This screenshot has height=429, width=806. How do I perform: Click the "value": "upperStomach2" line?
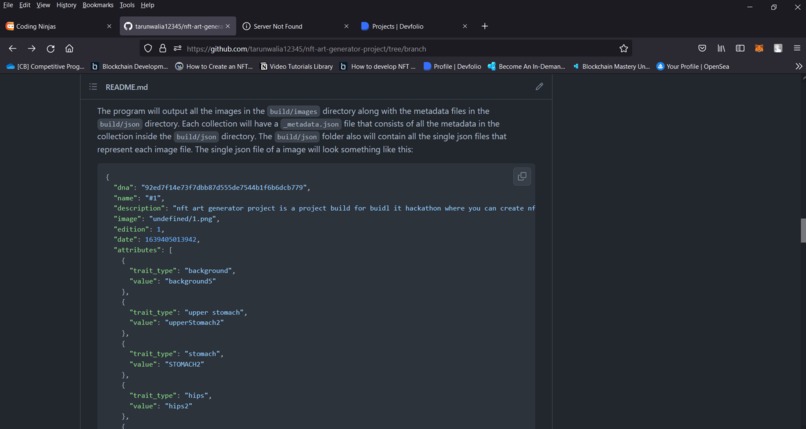[177, 323]
